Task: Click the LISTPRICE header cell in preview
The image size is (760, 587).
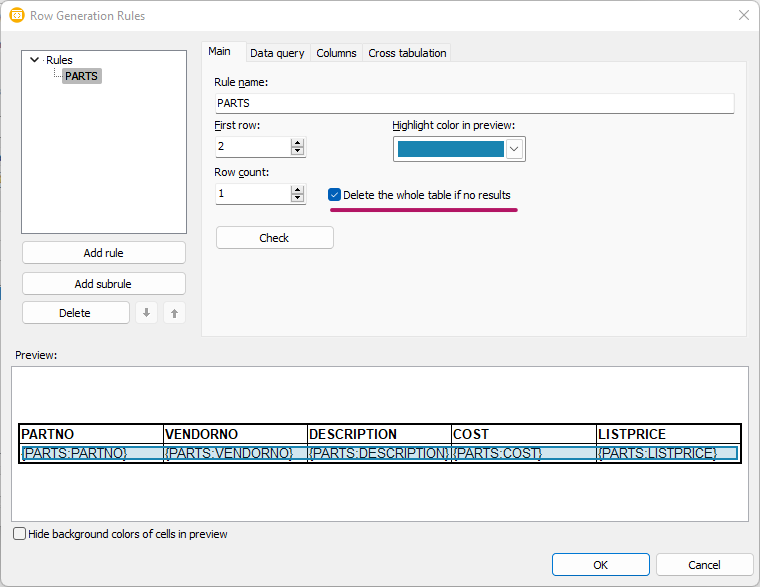Action: click(668, 434)
